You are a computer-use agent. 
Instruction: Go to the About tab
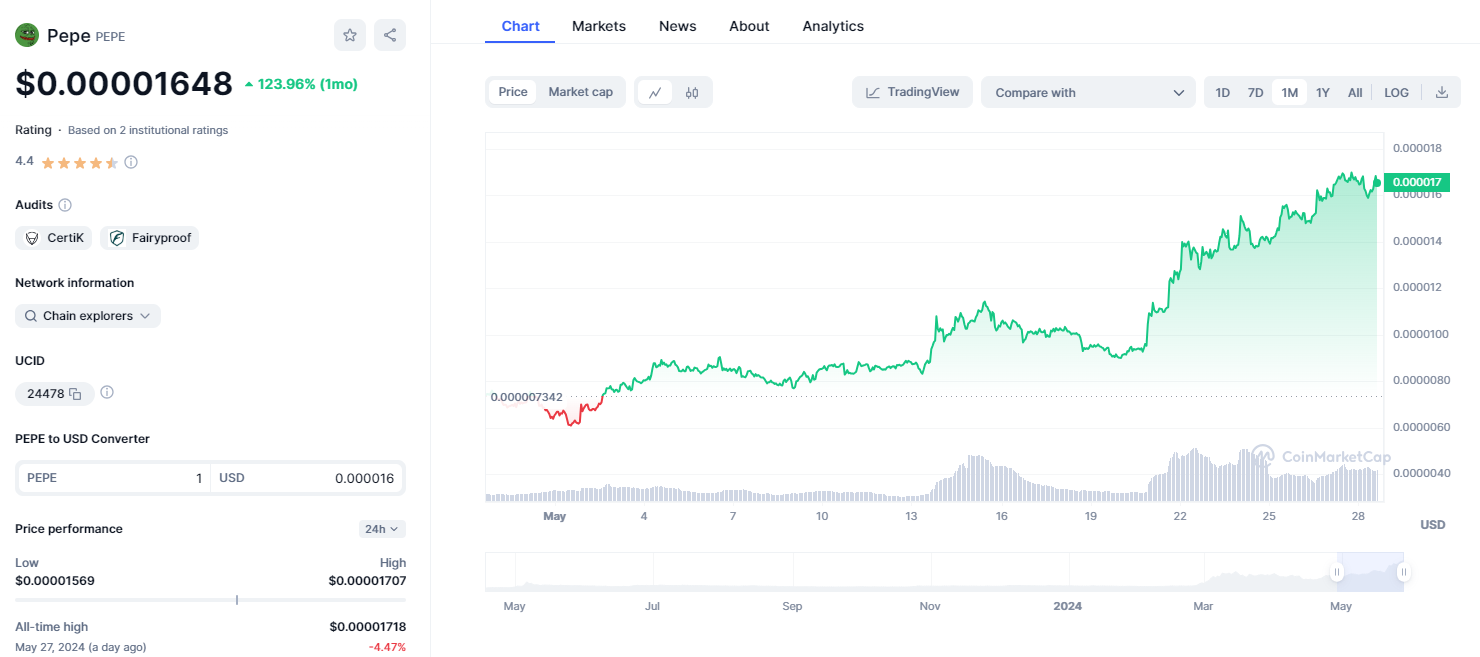[x=749, y=26]
